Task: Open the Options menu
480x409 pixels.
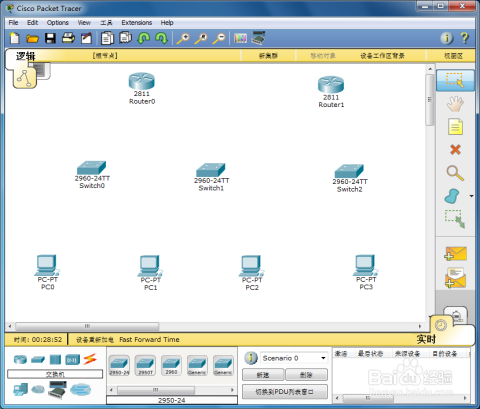Action: [58, 23]
